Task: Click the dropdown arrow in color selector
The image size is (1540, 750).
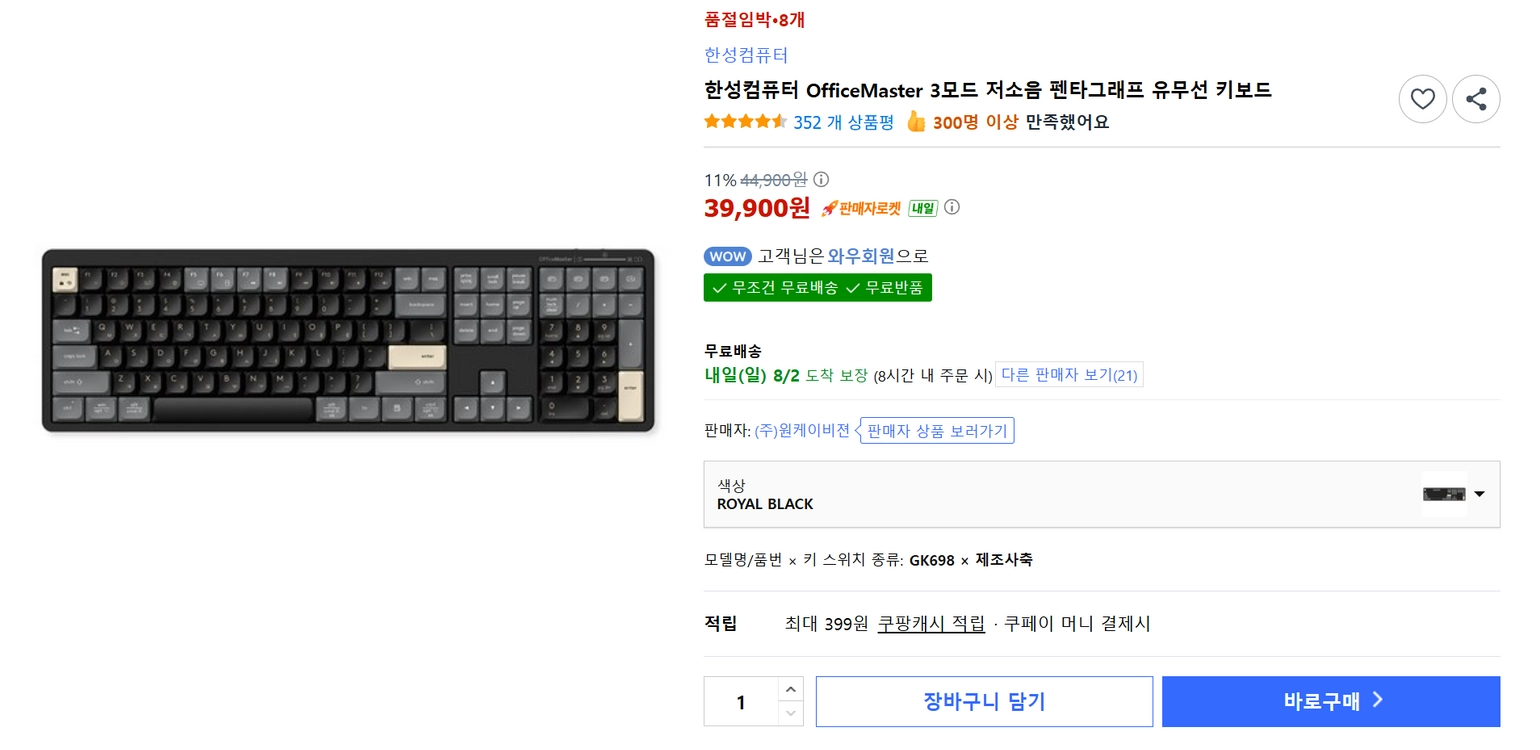Action: tap(1479, 494)
